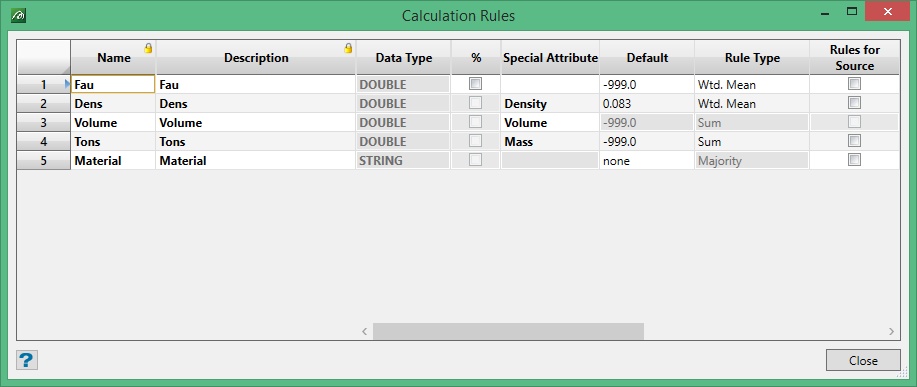Click the lock icon on Name column
917x387 pixels.
[x=149, y=48]
